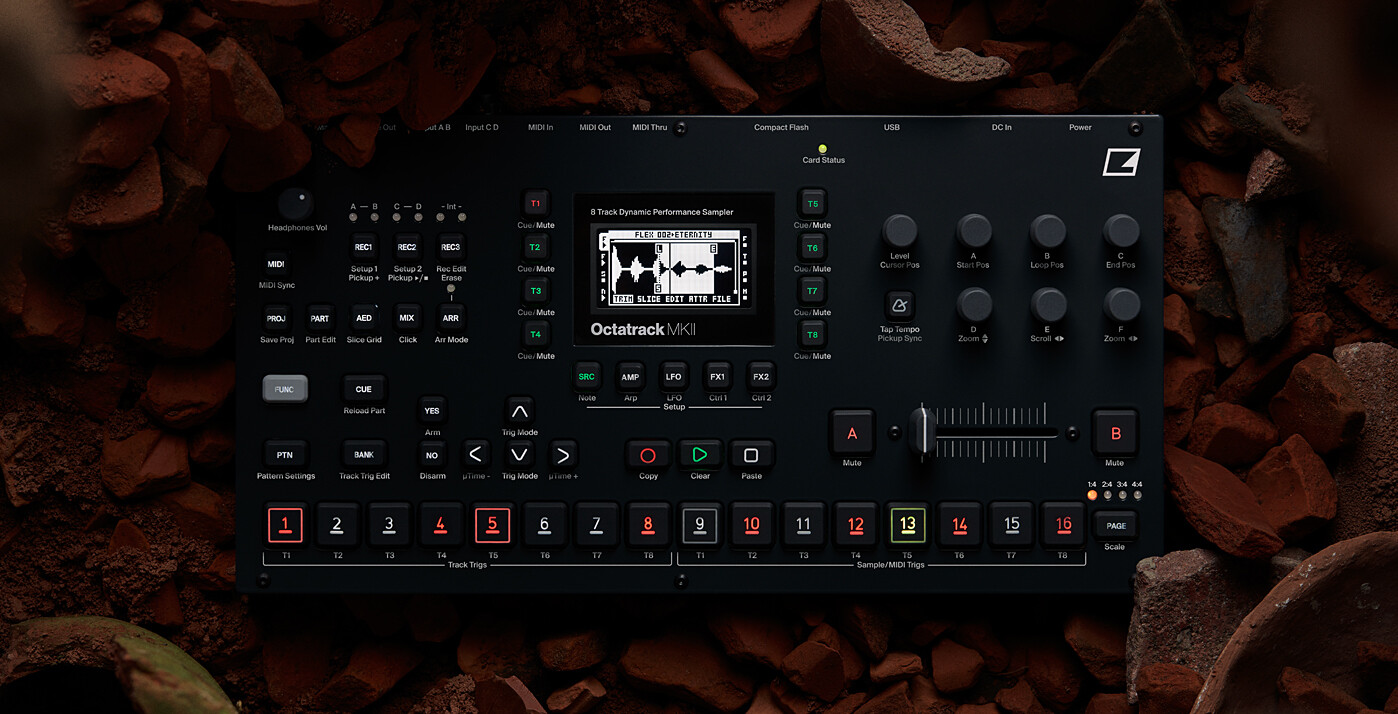Toggle trig key 9

pyautogui.click(x=700, y=524)
